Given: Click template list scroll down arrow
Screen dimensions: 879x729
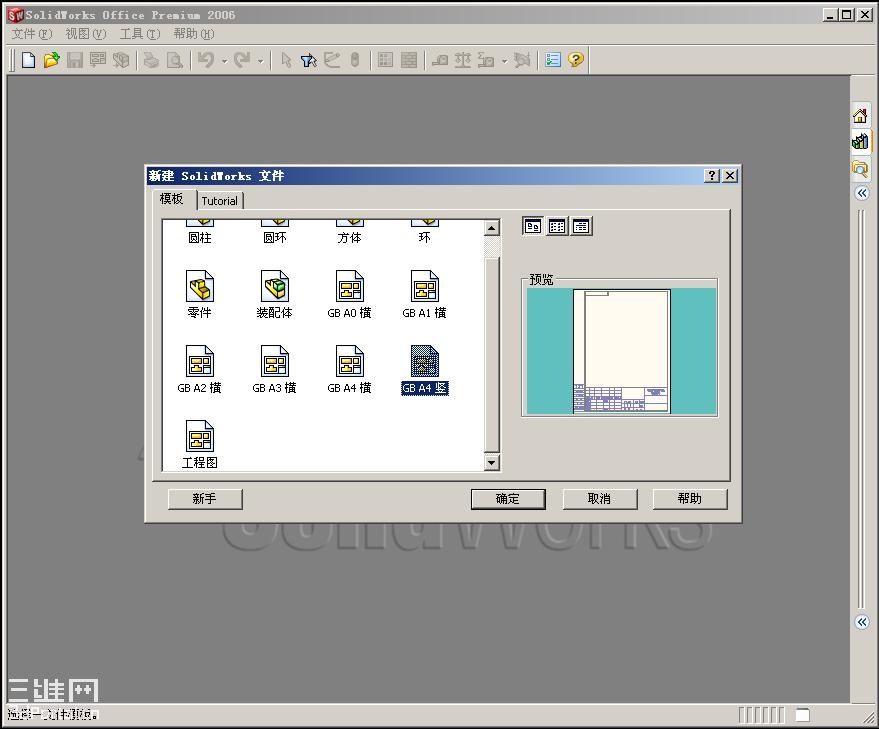Looking at the screenshot, I should point(492,463).
